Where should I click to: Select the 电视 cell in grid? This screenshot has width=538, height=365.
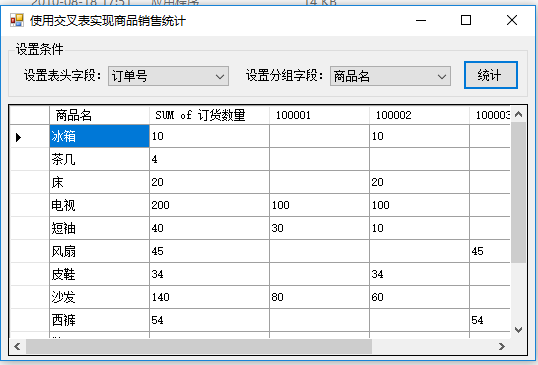click(x=100, y=205)
